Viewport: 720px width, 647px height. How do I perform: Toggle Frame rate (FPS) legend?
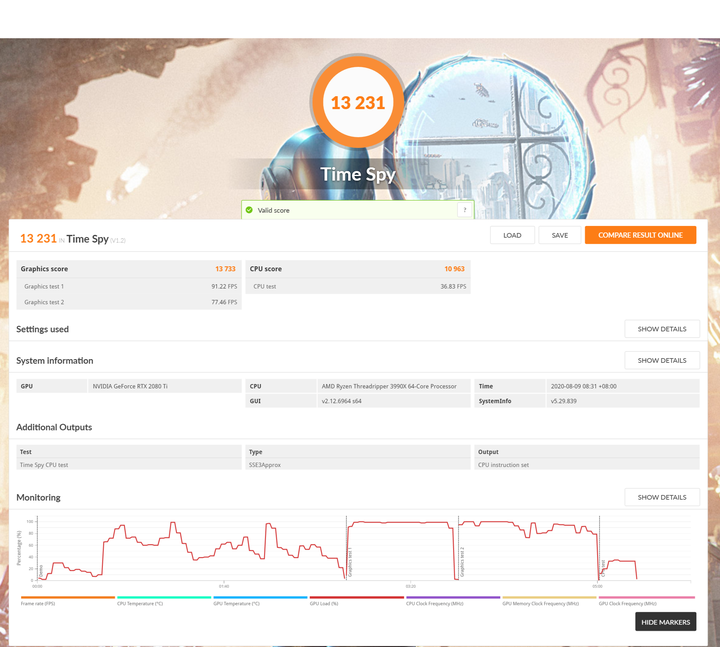(x=68, y=601)
